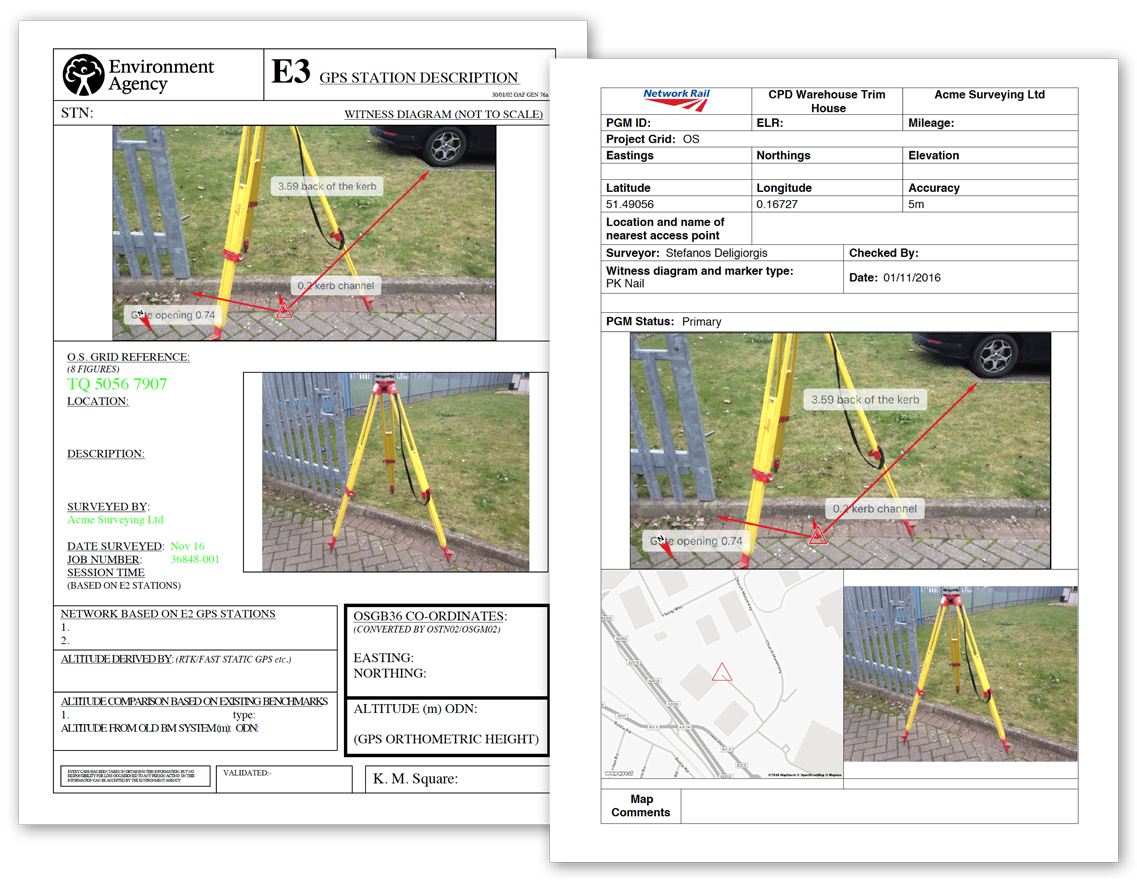Viewport: 1137px width, 883px height.
Task: Click the Longitude value 0.16727
Action: click(780, 204)
